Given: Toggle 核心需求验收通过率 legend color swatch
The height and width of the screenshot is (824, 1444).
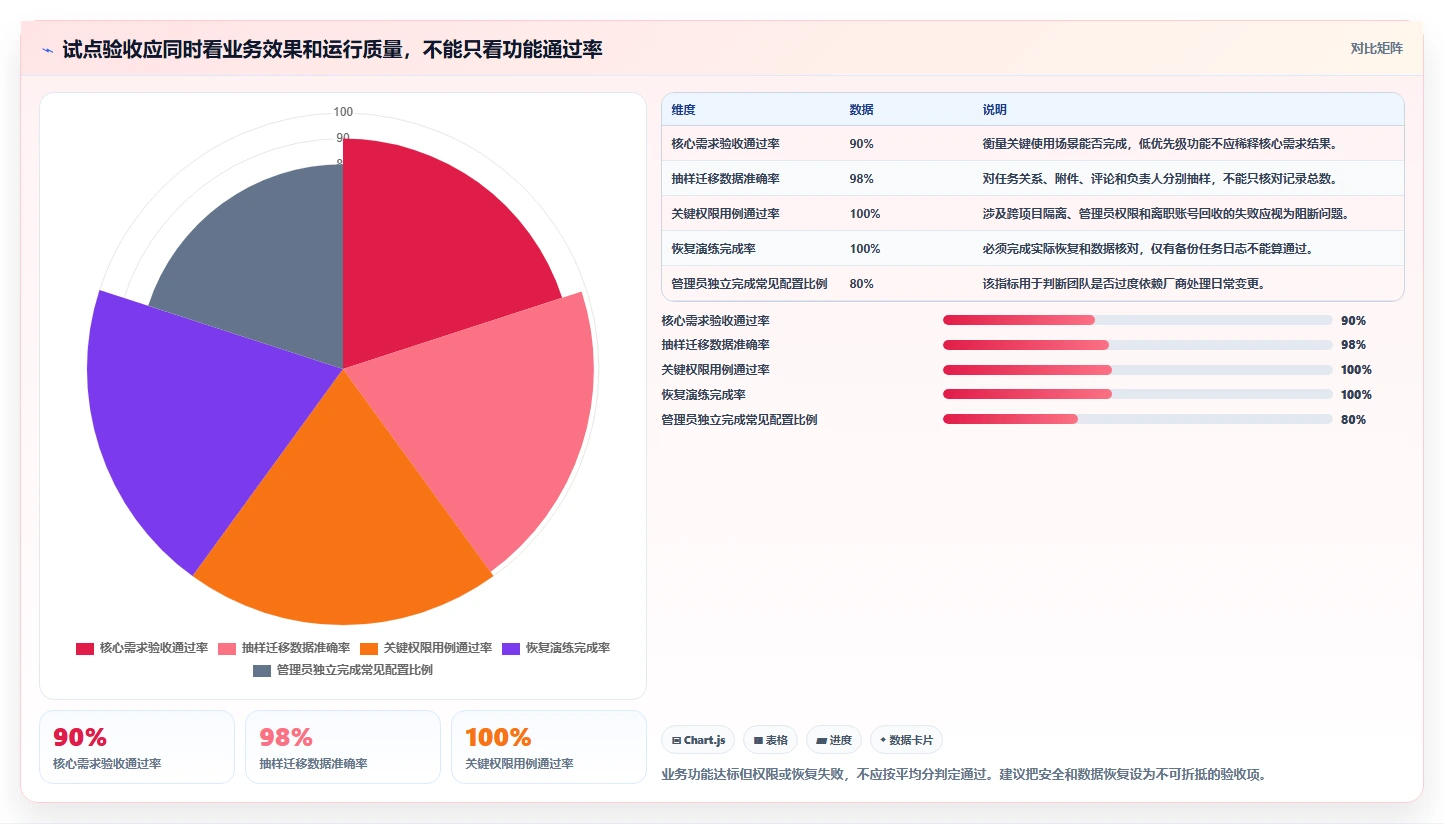Looking at the screenshot, I should (x=85, y=648).
